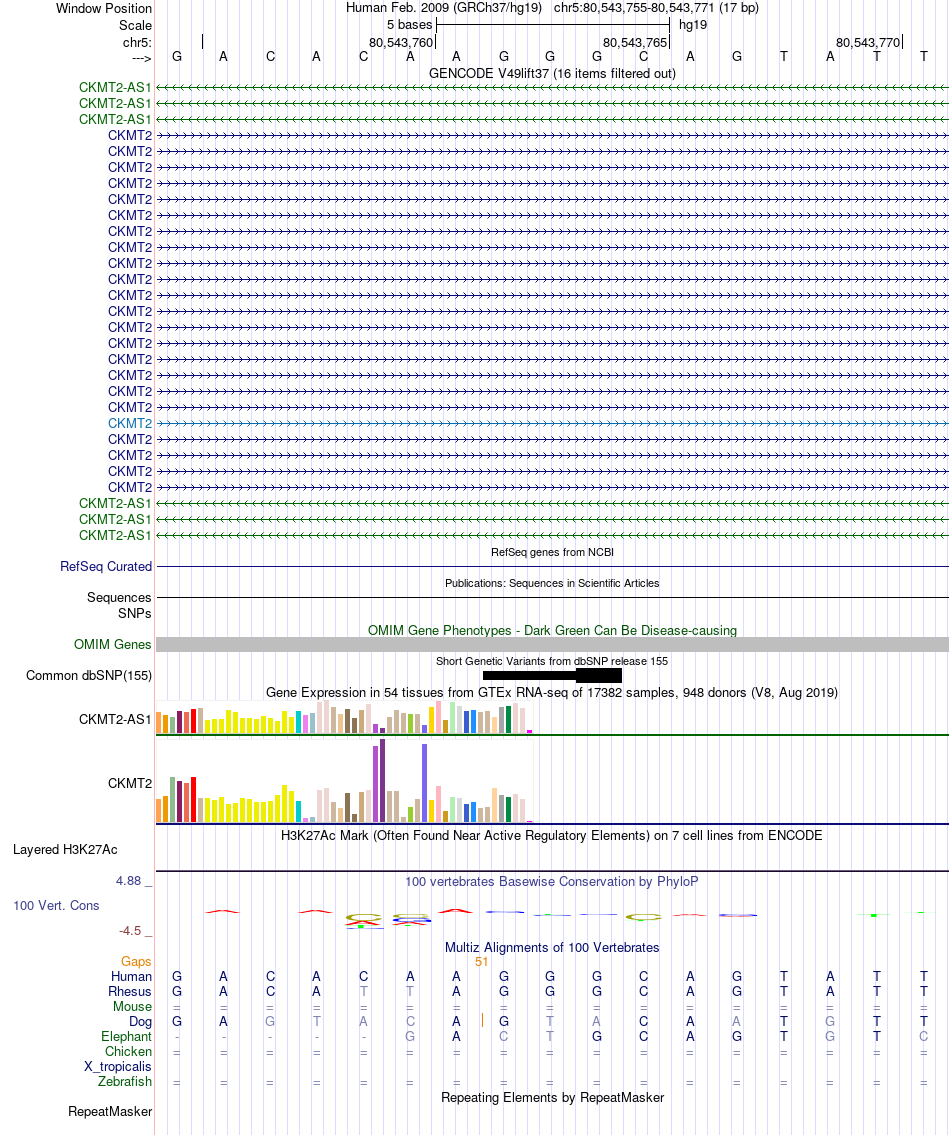Click the Common dbSNP(155) label

[89, 675]
